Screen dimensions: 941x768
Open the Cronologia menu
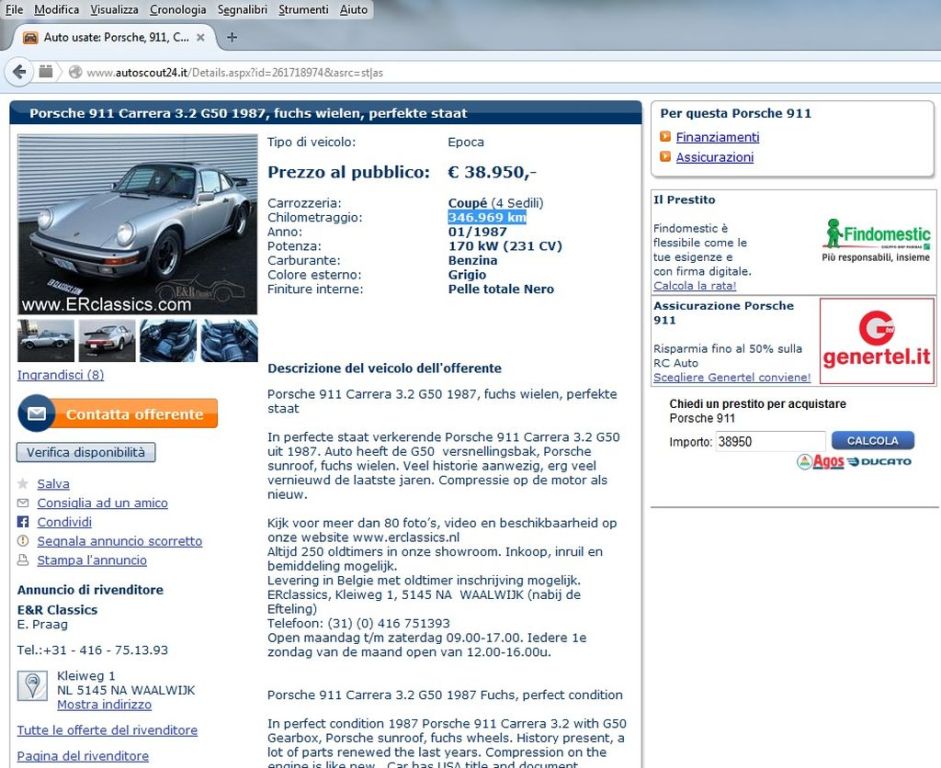(178, 10)
